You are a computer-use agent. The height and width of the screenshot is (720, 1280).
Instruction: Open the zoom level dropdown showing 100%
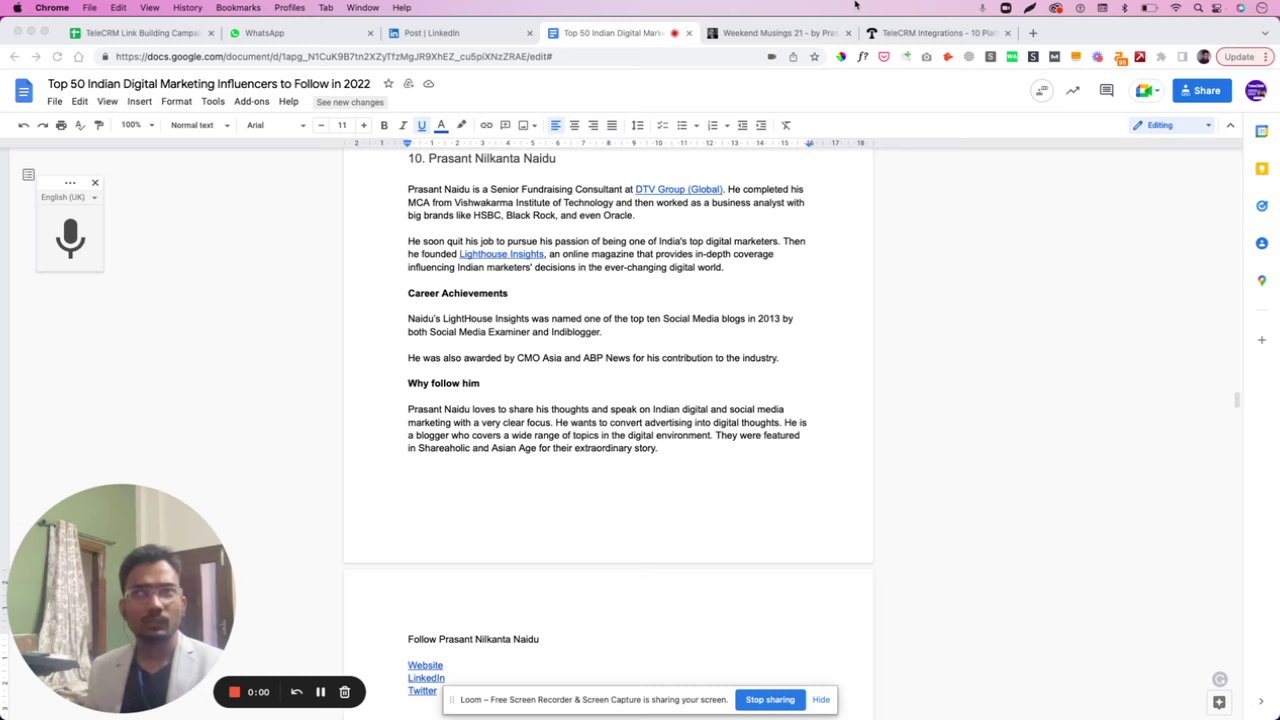tap(138, 125)
